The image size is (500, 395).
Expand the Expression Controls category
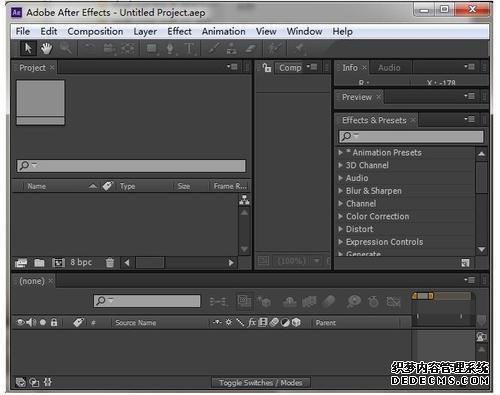pyautogui.click(x=340, y=242)
